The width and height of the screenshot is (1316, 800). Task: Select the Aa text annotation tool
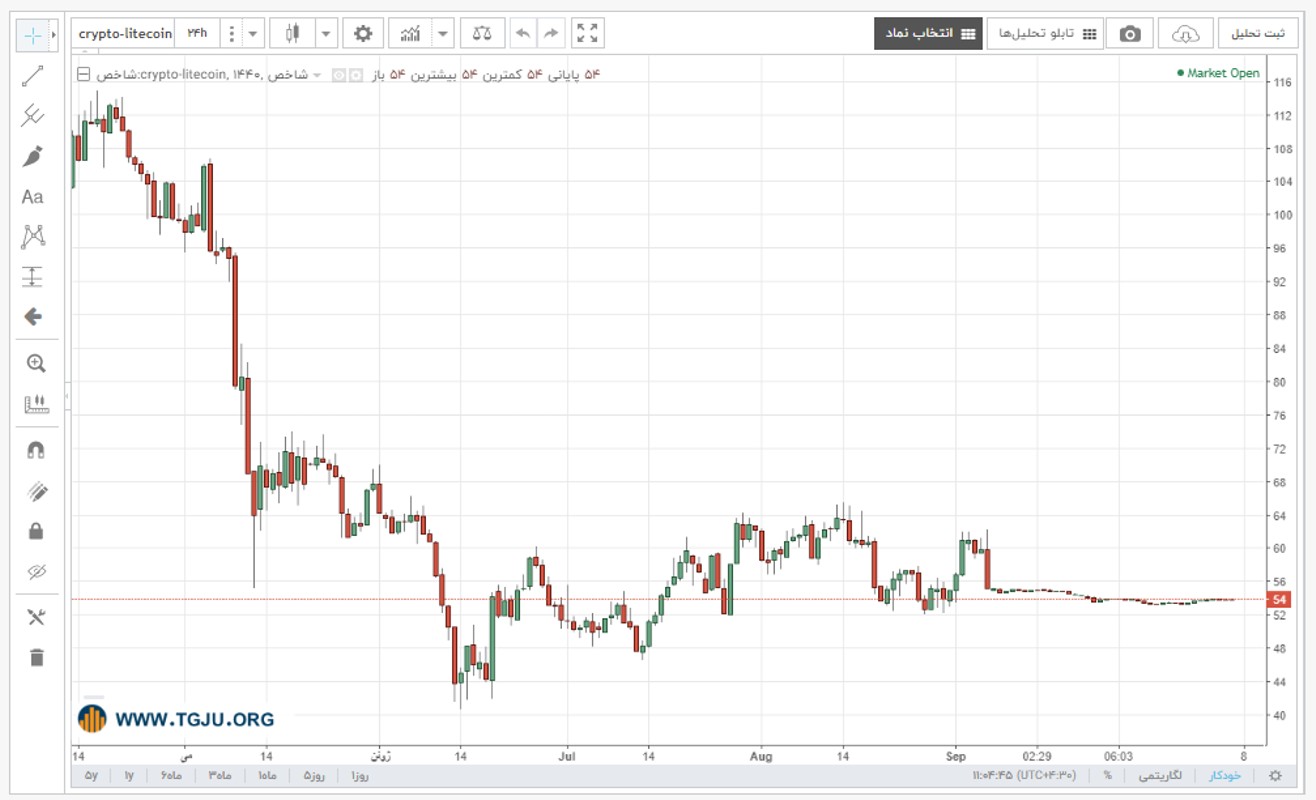[x=33, y=197]
